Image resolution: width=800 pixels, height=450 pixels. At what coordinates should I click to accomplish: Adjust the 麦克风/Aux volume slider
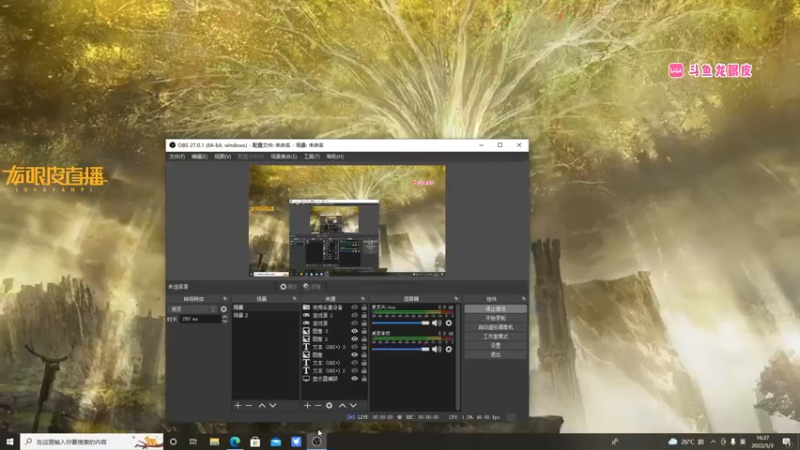(x=401, y=323)
